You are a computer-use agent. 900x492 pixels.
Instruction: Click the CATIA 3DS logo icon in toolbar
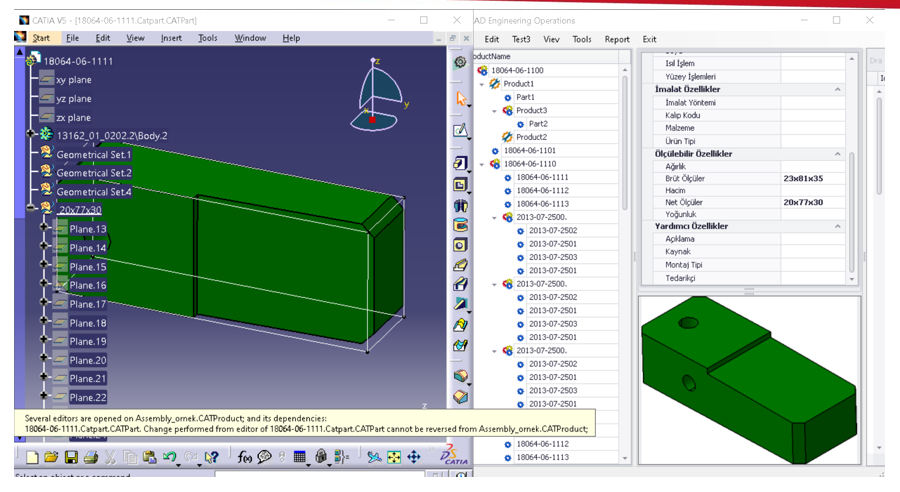[x=454, y=455]
